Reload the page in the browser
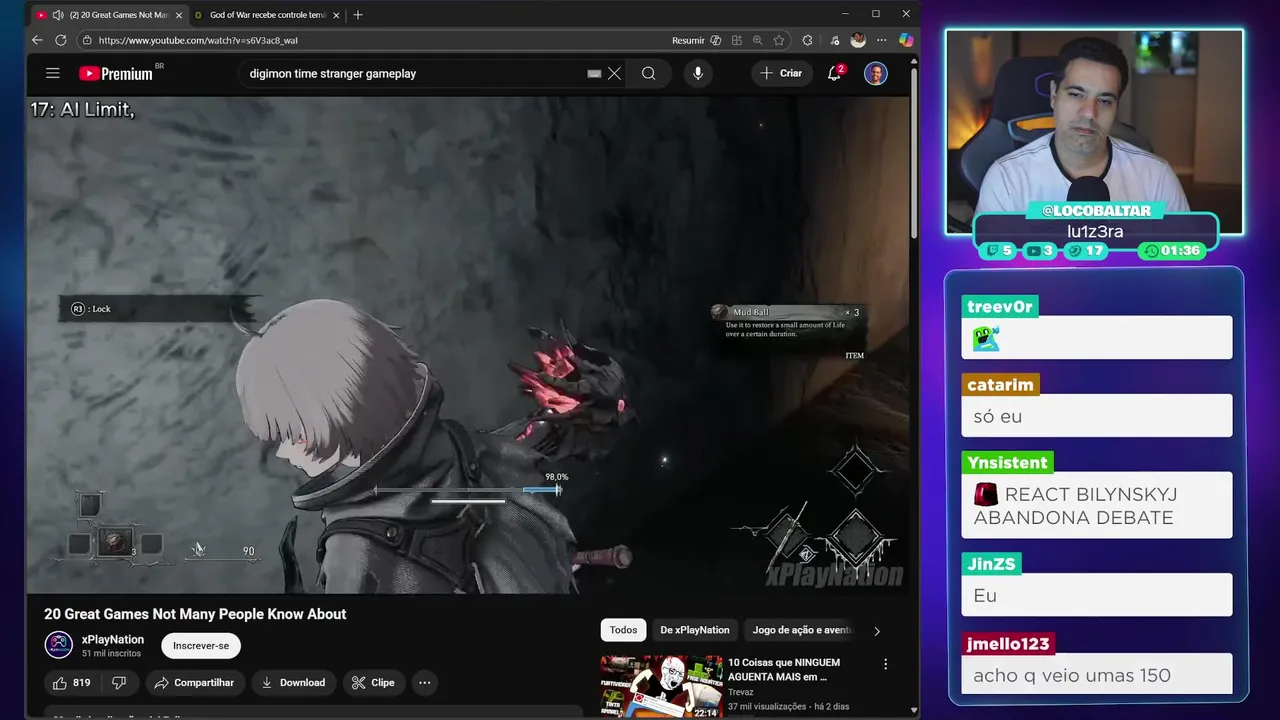 pos(61,40)
